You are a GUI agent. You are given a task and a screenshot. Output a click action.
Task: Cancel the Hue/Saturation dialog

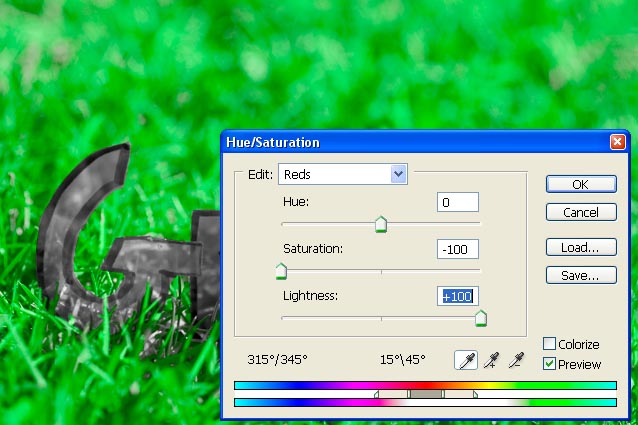tap(581, 212)
